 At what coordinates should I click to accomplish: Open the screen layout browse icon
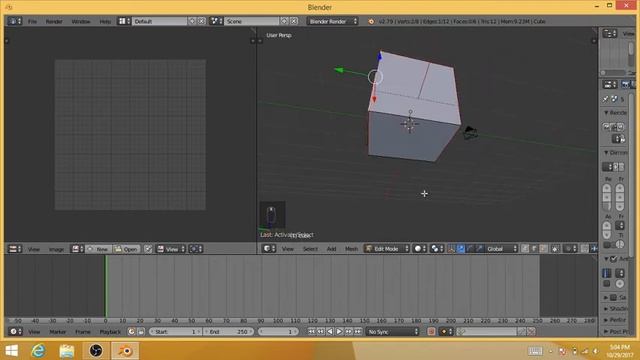(124, 21)
